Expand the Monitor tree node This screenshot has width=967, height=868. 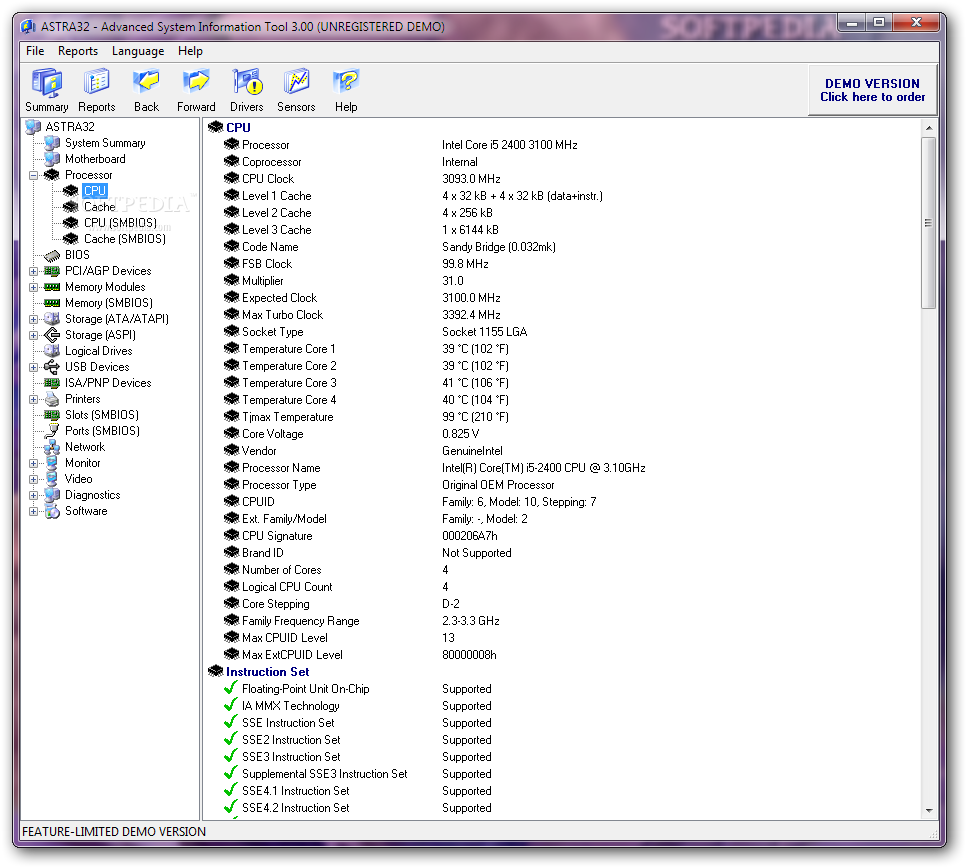click(x=33, y=463)
